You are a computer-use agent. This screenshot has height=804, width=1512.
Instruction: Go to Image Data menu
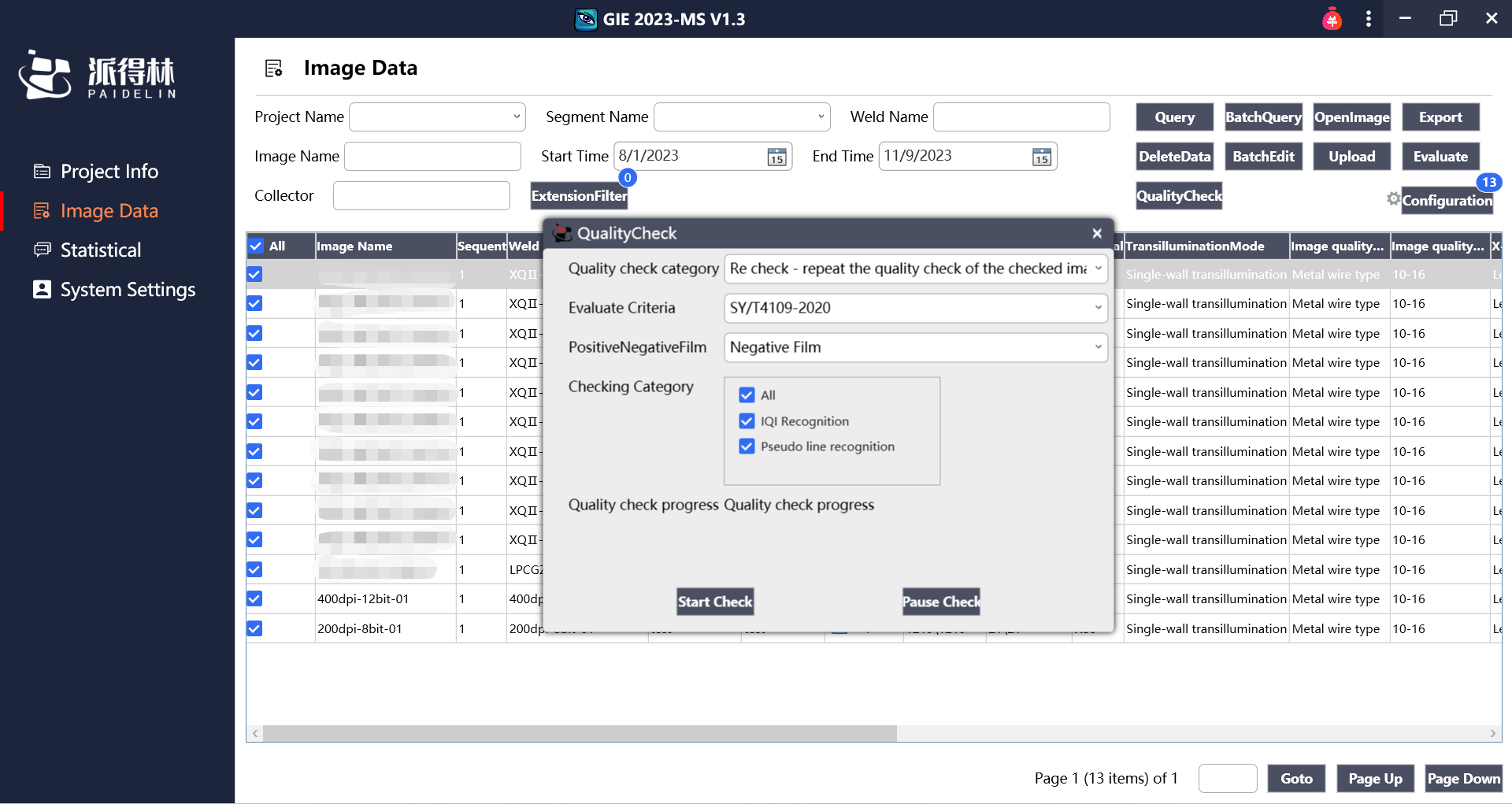click(109, 210)
